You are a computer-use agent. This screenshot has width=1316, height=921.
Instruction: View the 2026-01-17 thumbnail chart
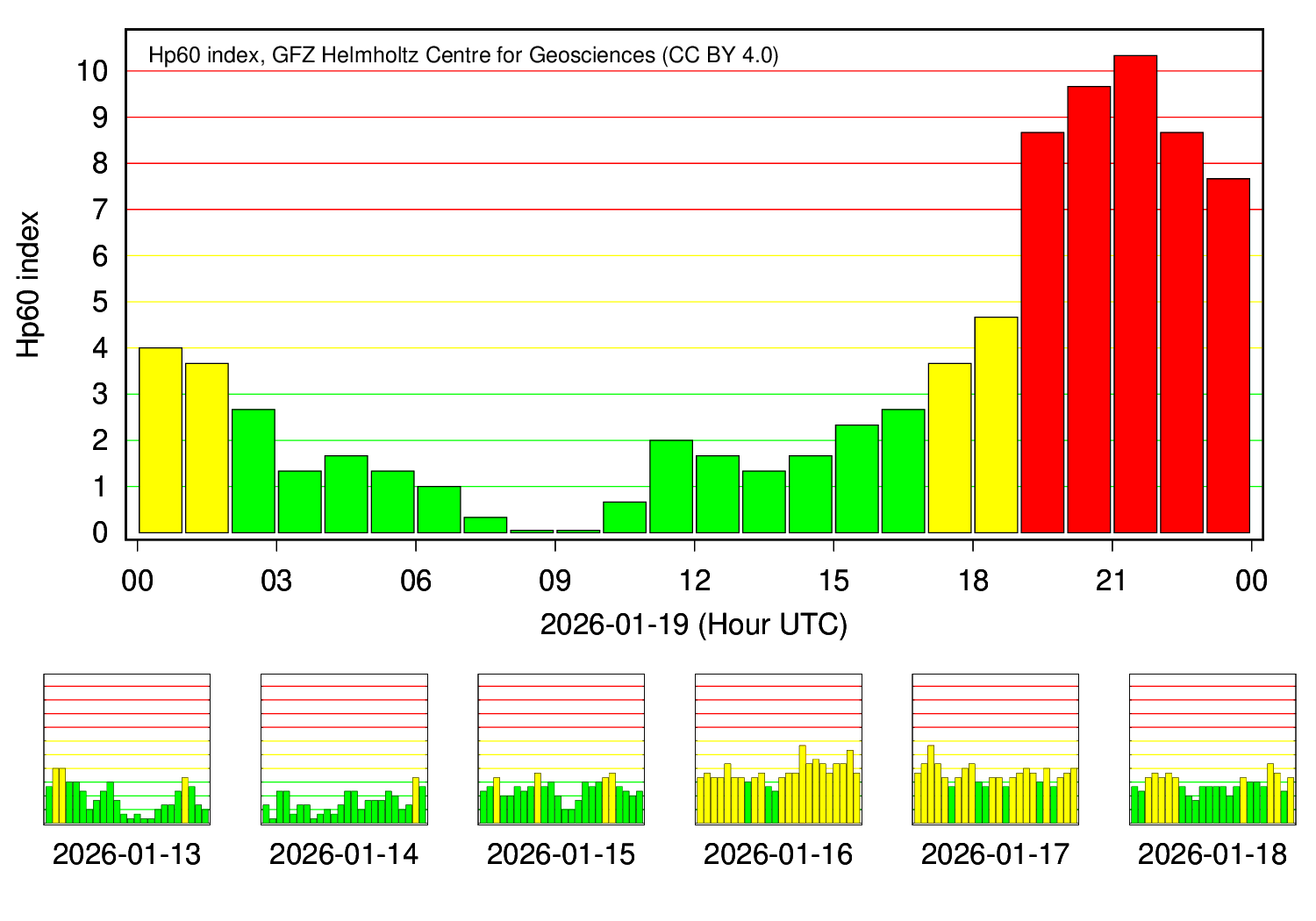[x=996, y=750]
